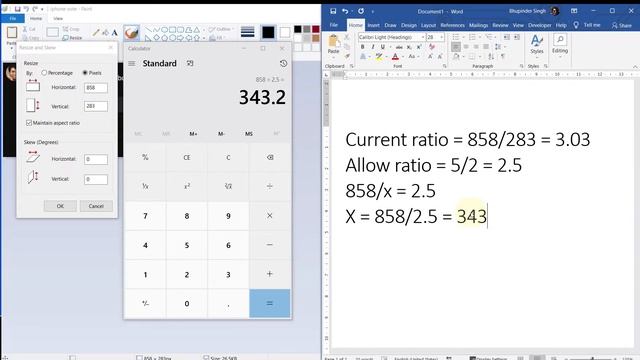Apply Italic formatting in Word
640x360 pixels.
pos(372,47)
